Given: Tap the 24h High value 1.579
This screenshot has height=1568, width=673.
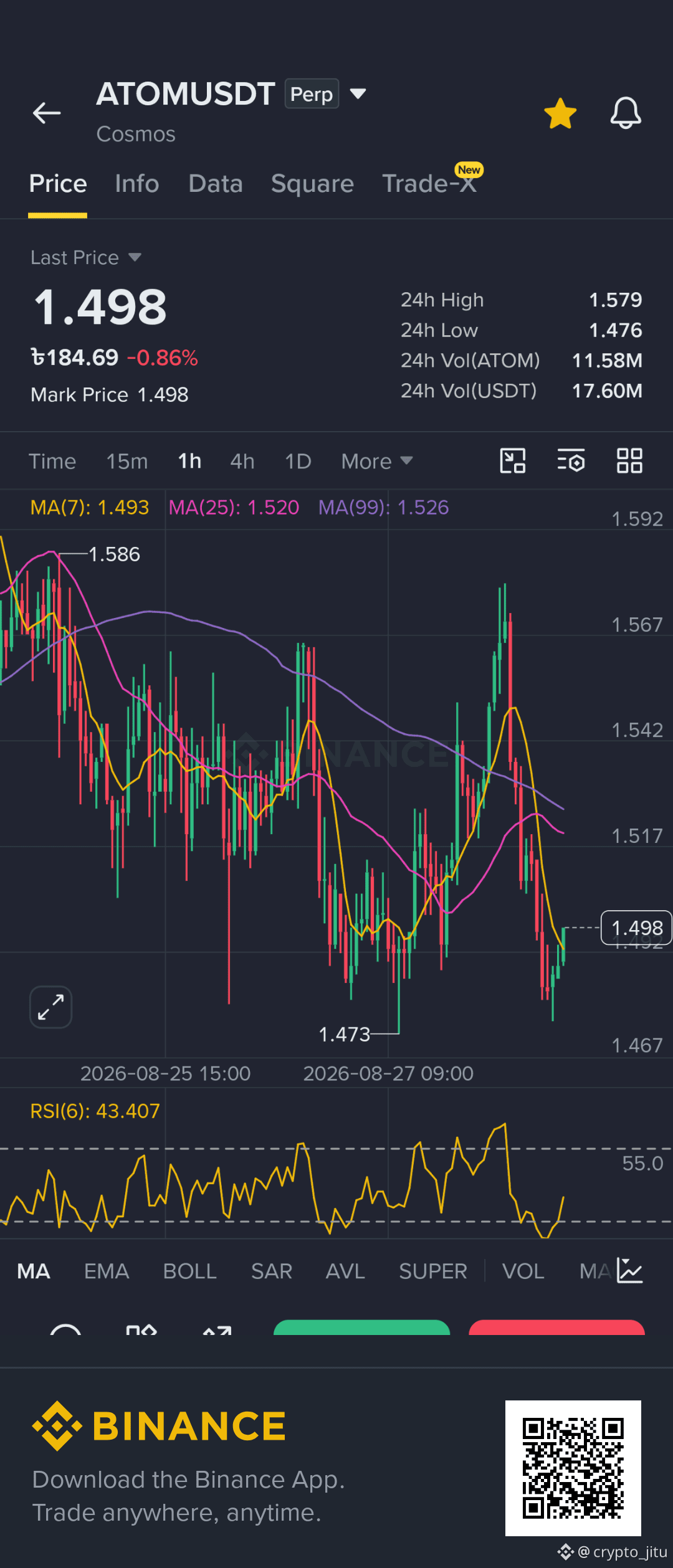Looking at the screenshot, I should click(x=616, y=300).
